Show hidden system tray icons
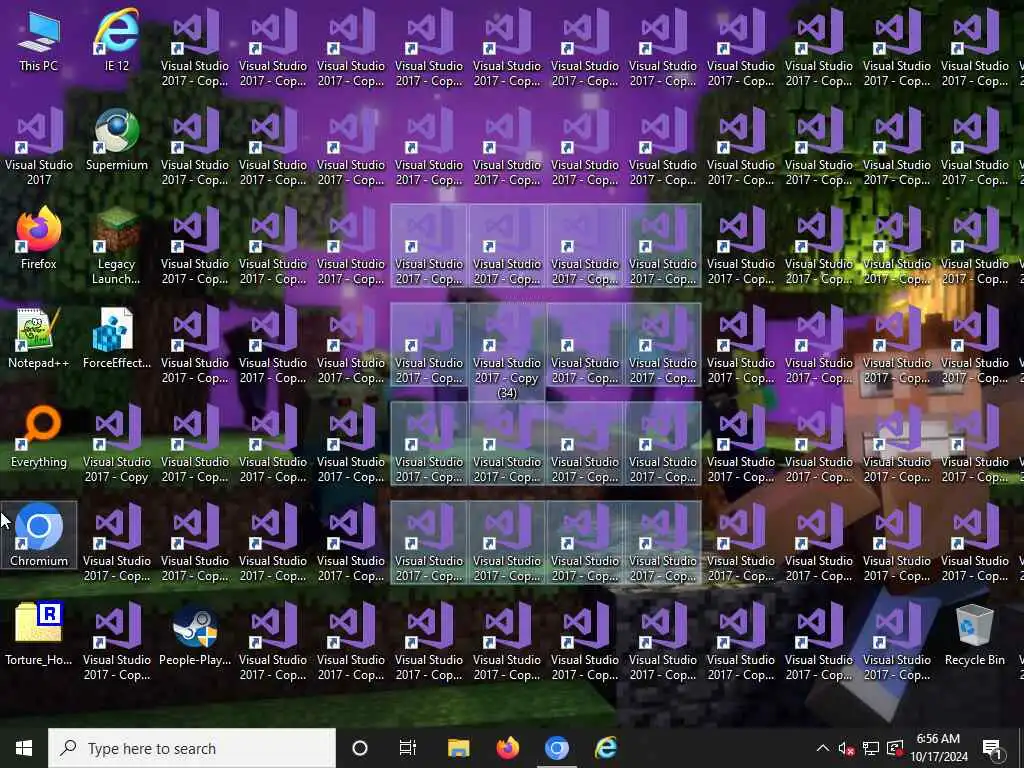1024x768 pixels. pyautogui.click(x=823, y=748)
